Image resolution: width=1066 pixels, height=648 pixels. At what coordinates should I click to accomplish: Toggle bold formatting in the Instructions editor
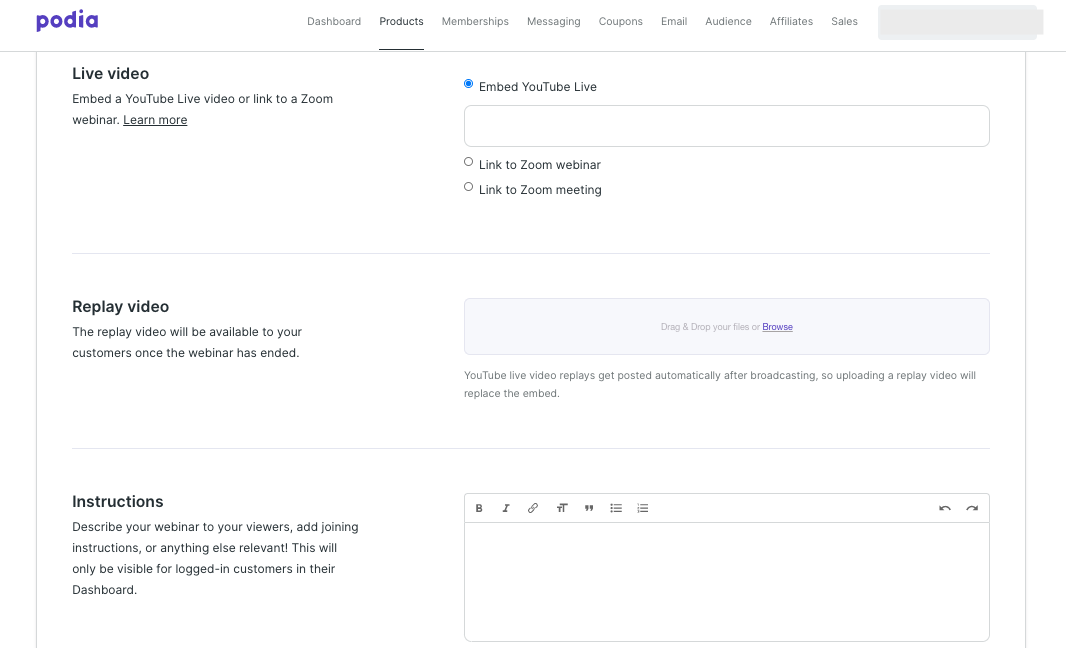479,508
